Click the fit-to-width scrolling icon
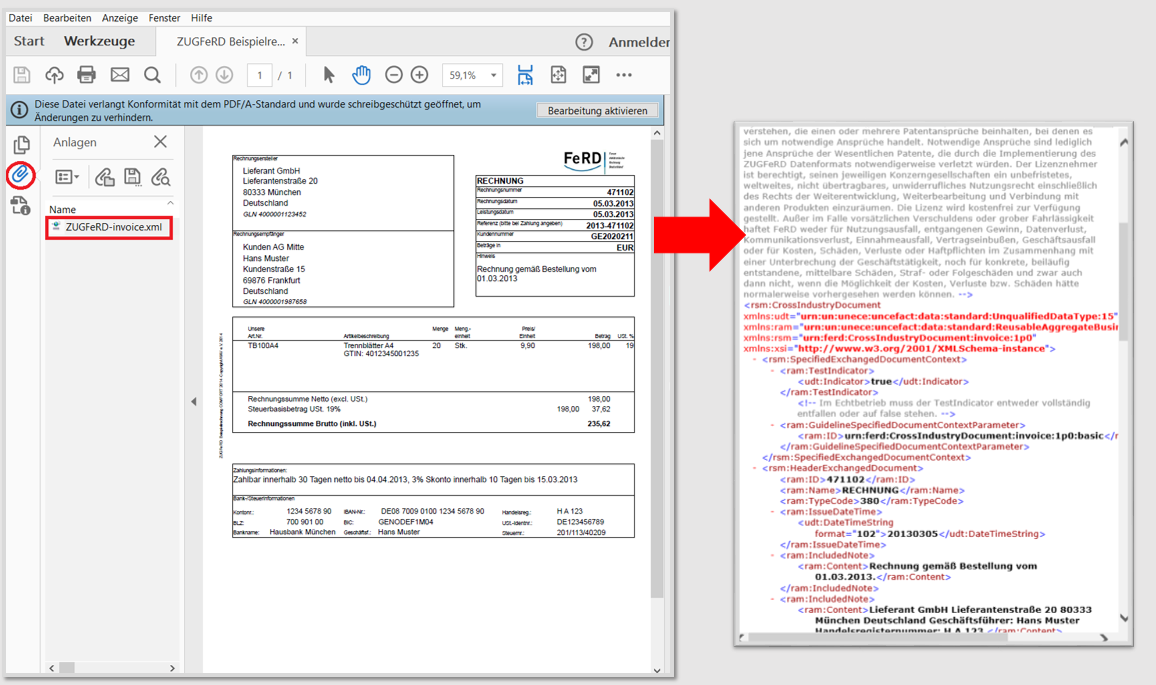 [x=525, y=74]
